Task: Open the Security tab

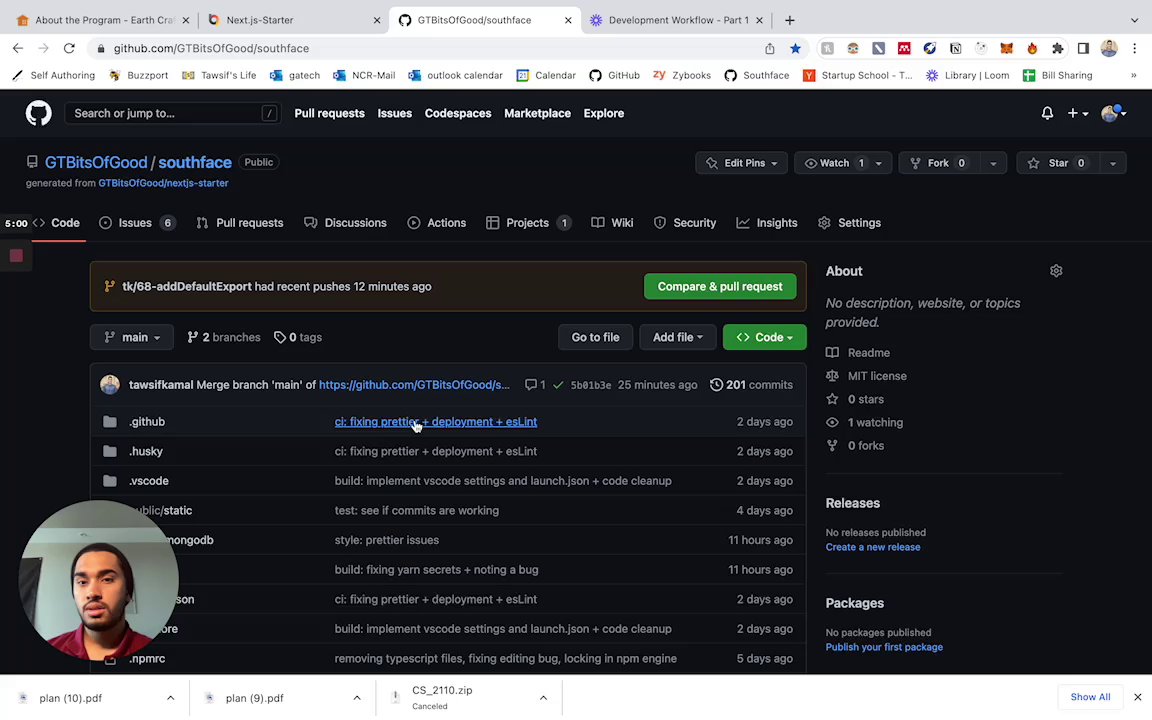Action: (685, 223)
